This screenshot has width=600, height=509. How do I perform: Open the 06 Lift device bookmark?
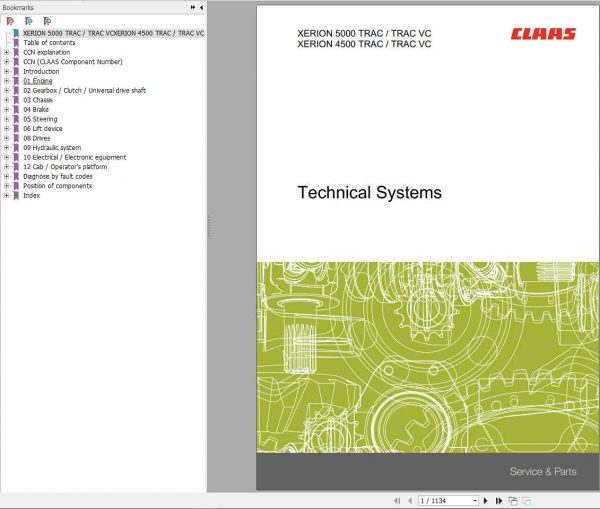[x=43, y=129]
